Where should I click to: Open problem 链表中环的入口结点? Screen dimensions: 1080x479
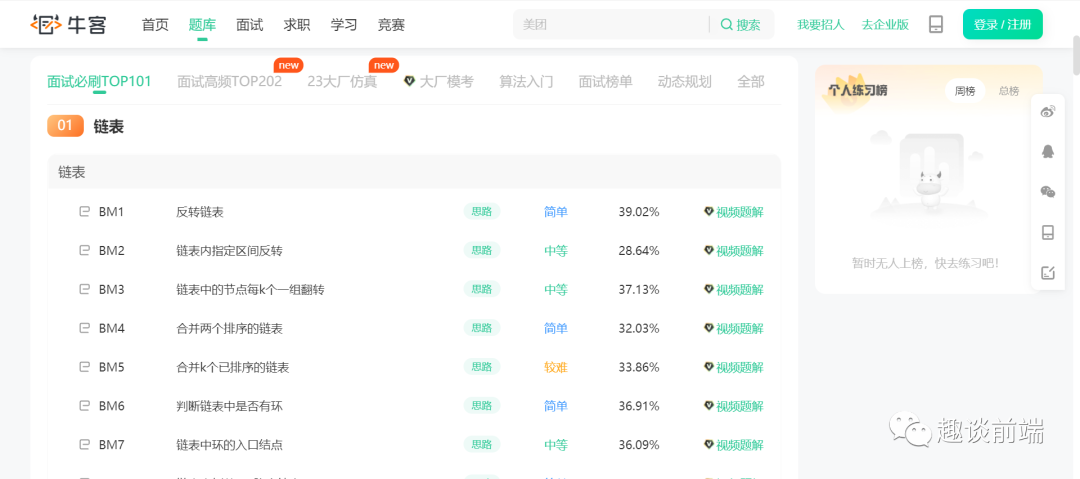point(229,445)
